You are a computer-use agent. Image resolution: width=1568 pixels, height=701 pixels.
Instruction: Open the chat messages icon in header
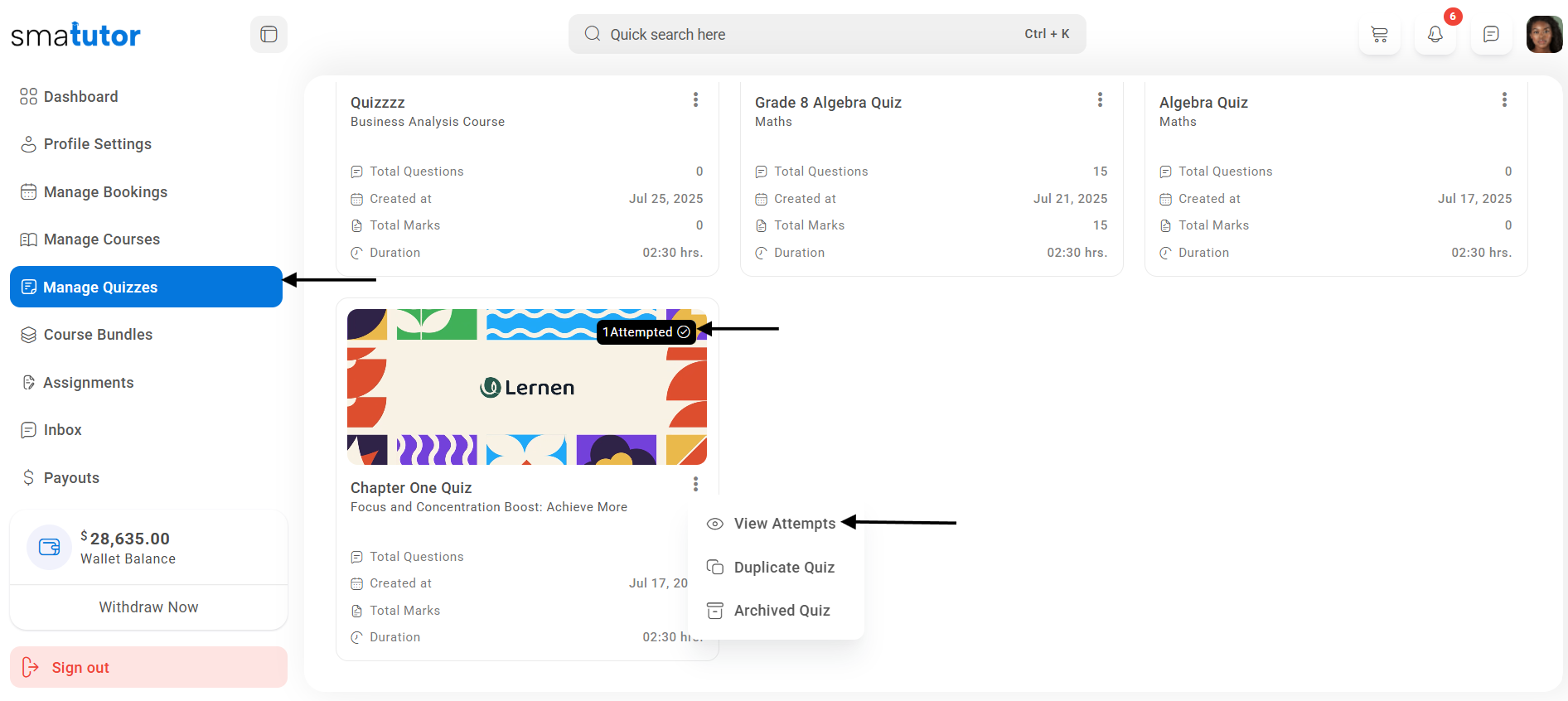click(x=1490, y=35)
